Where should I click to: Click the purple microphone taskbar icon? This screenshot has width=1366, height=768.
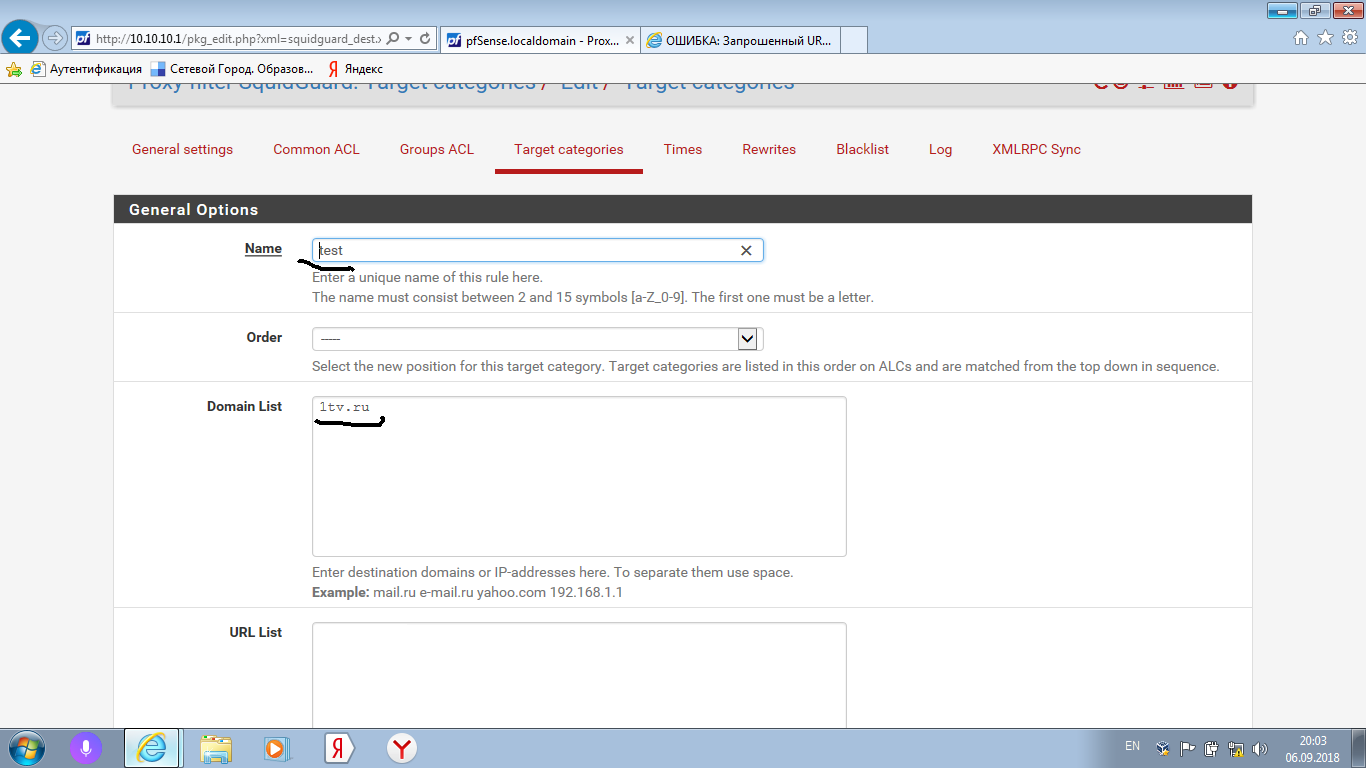[86, 748]
